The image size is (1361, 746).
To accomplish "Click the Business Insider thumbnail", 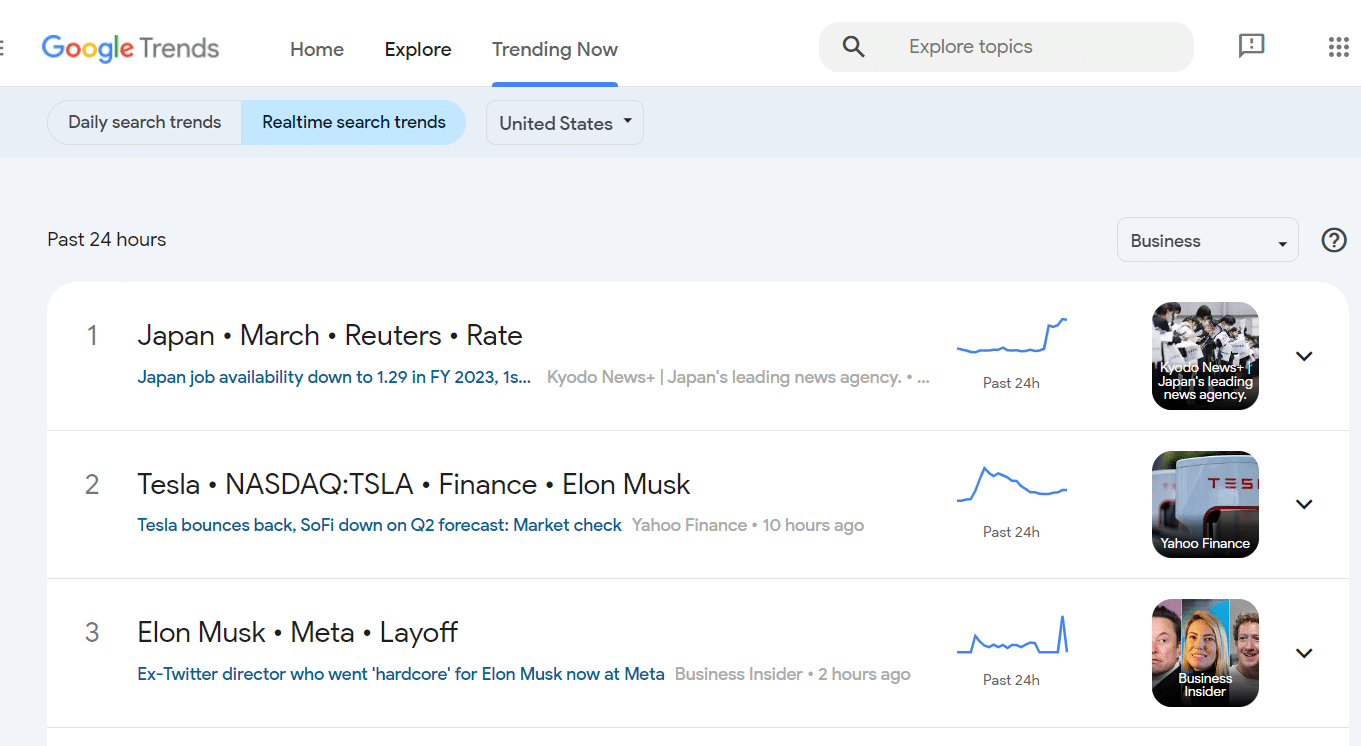I will pos(1205,653).
